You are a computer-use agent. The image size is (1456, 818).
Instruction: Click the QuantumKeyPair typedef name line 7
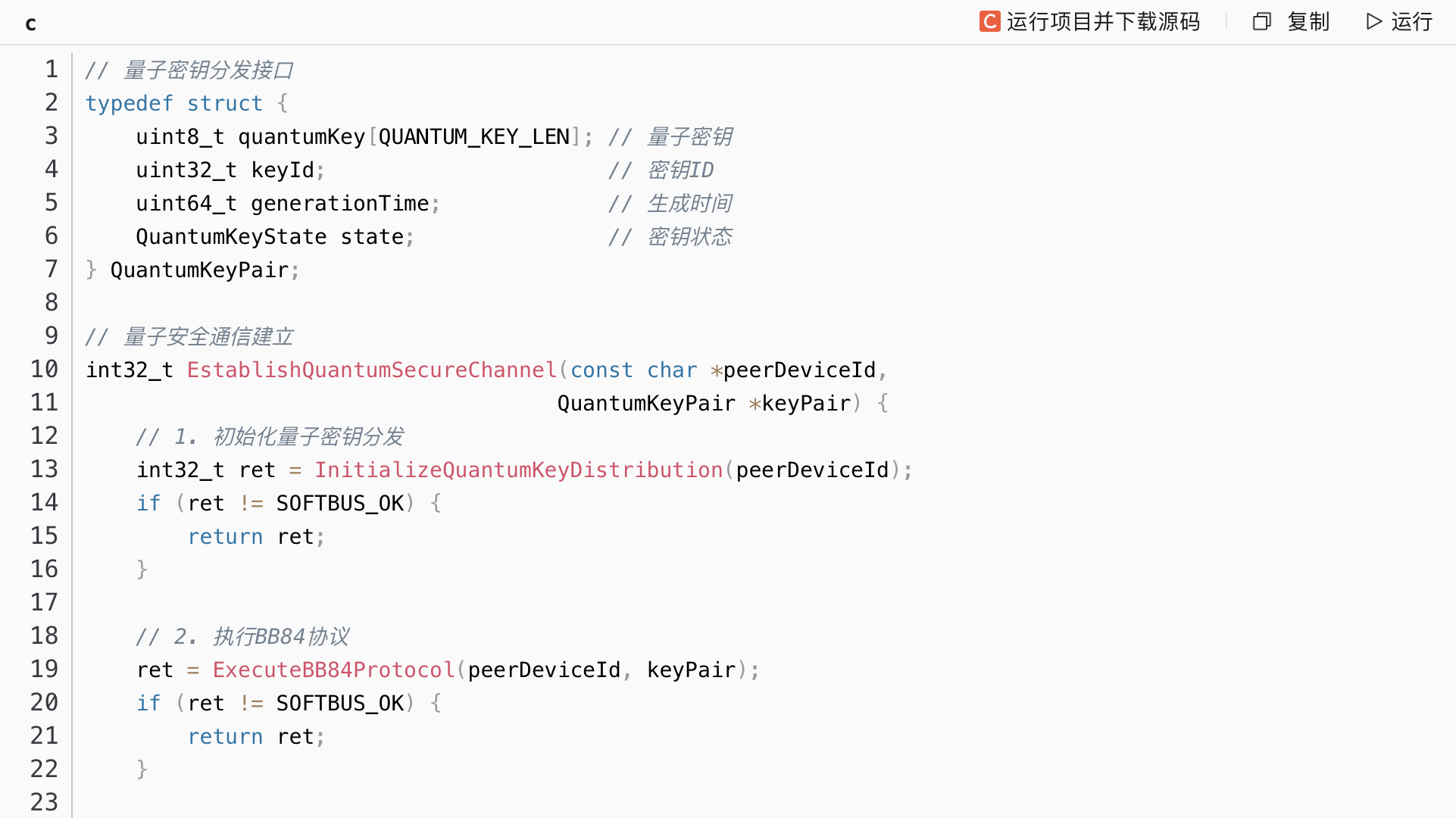[x=199, y=270]
